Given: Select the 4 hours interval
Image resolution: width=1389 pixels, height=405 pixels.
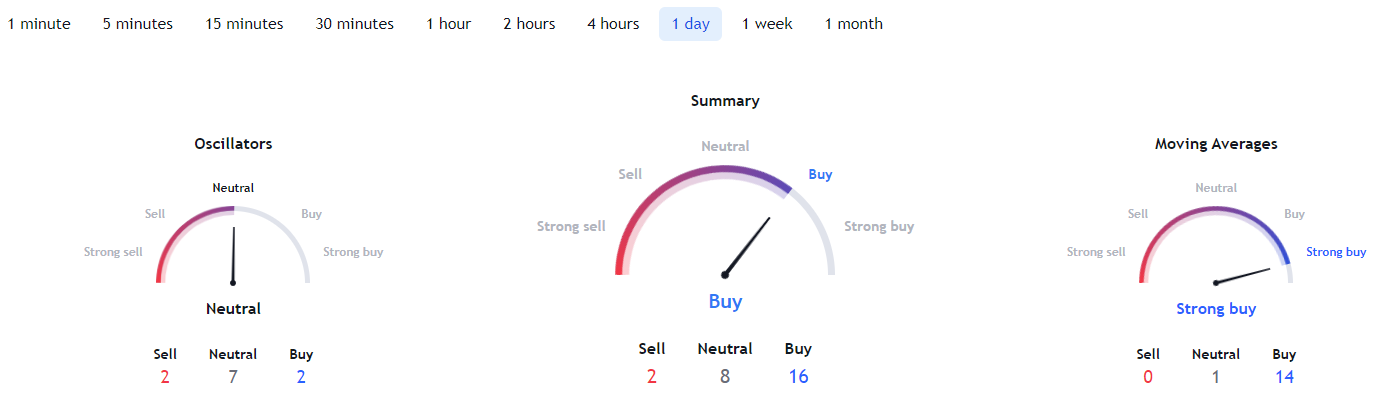Looking at the screenshot, I should (x=613, y=24).
